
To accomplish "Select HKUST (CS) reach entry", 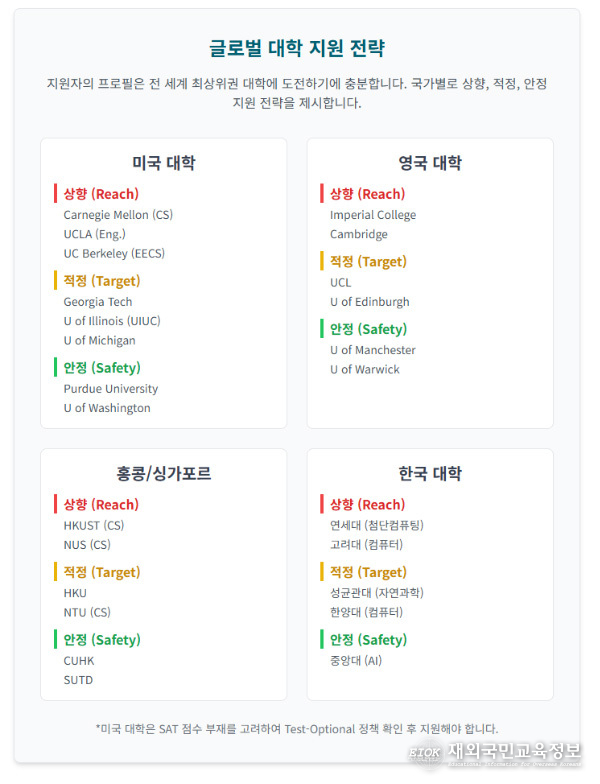I will (94, 526).
